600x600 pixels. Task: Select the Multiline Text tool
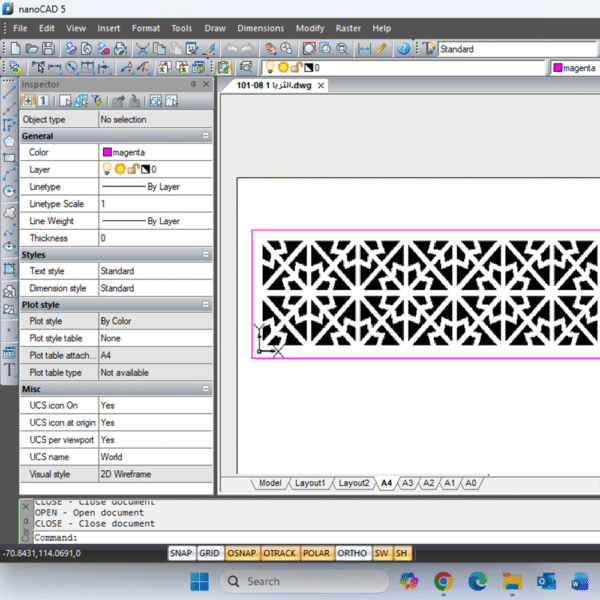pyautogui.click(x=9, y=368)
